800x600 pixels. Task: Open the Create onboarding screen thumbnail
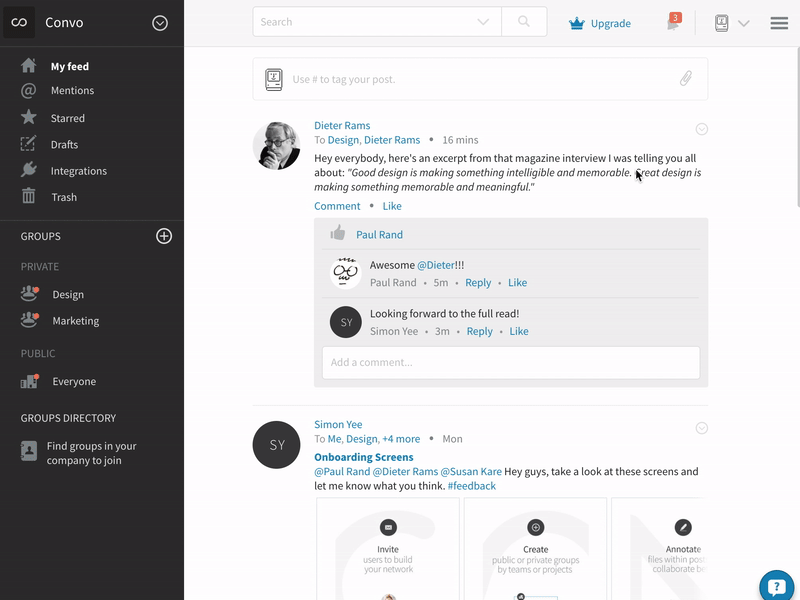(x=535, y=549)
